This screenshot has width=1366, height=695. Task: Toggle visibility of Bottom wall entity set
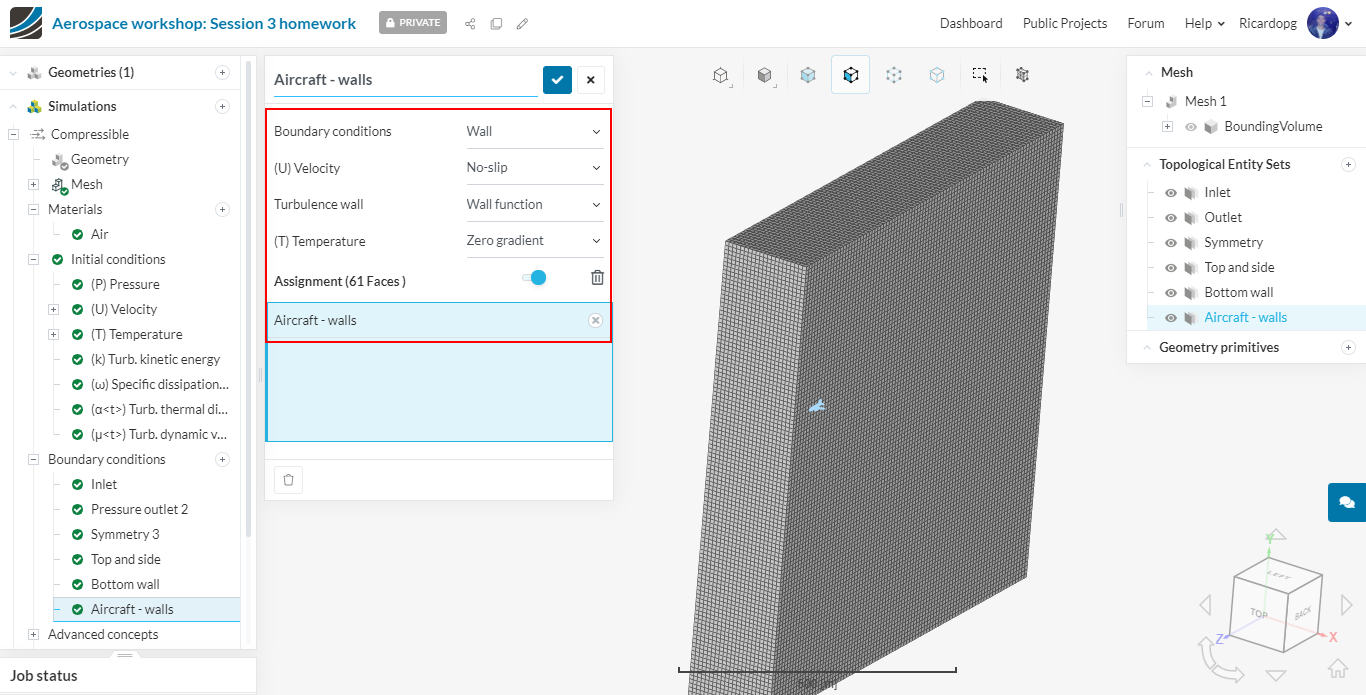point(1171,293)
